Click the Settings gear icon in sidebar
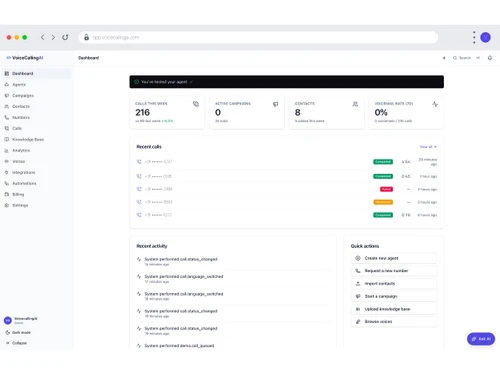500x375 pixels. [x=6, y=205]
